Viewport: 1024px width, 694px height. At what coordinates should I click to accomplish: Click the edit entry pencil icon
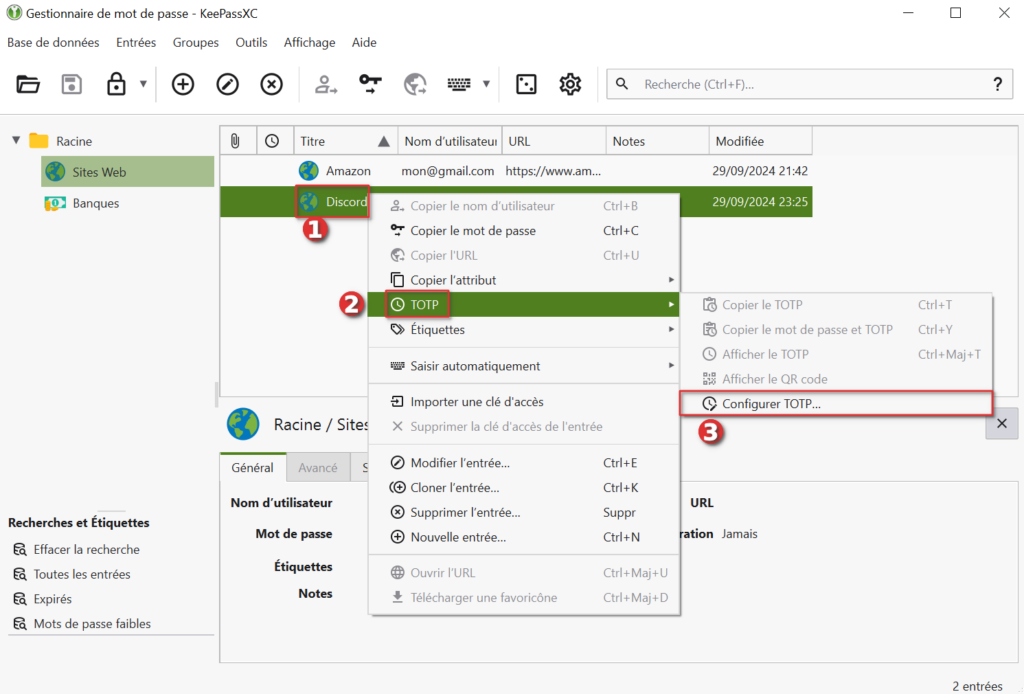(227, 85)
